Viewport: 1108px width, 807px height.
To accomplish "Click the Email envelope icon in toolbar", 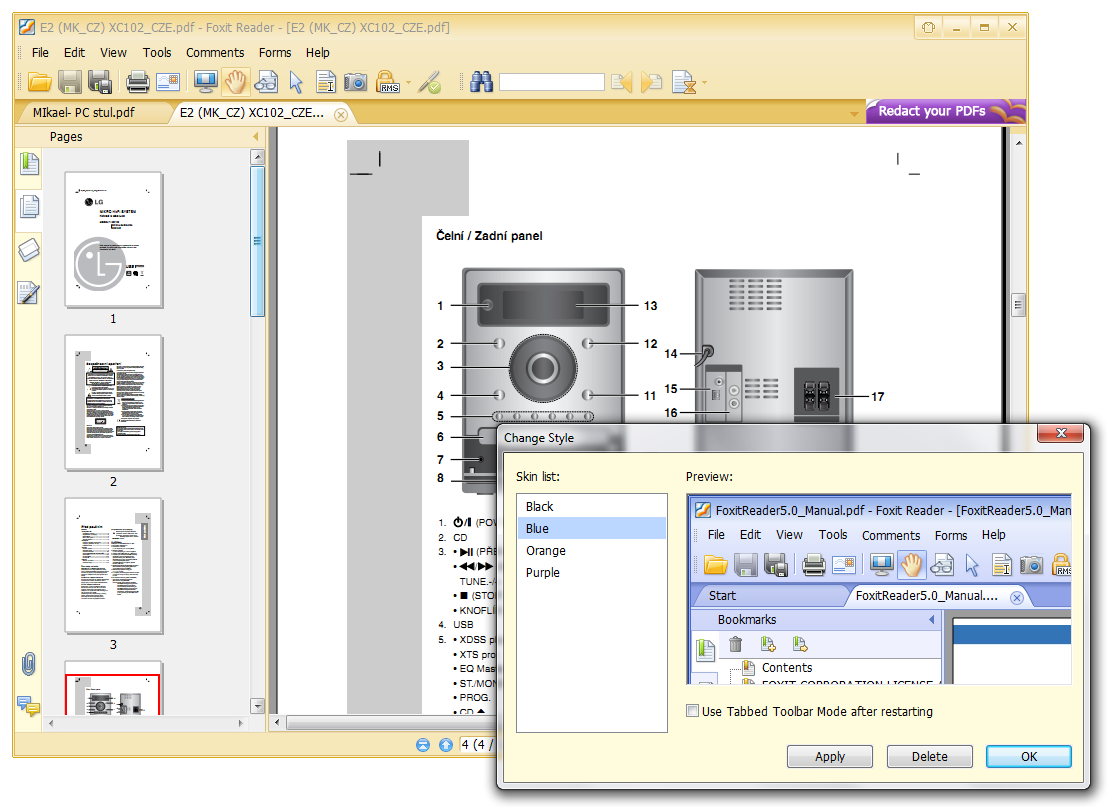I will pyautogui.click(x=168, y=83).
